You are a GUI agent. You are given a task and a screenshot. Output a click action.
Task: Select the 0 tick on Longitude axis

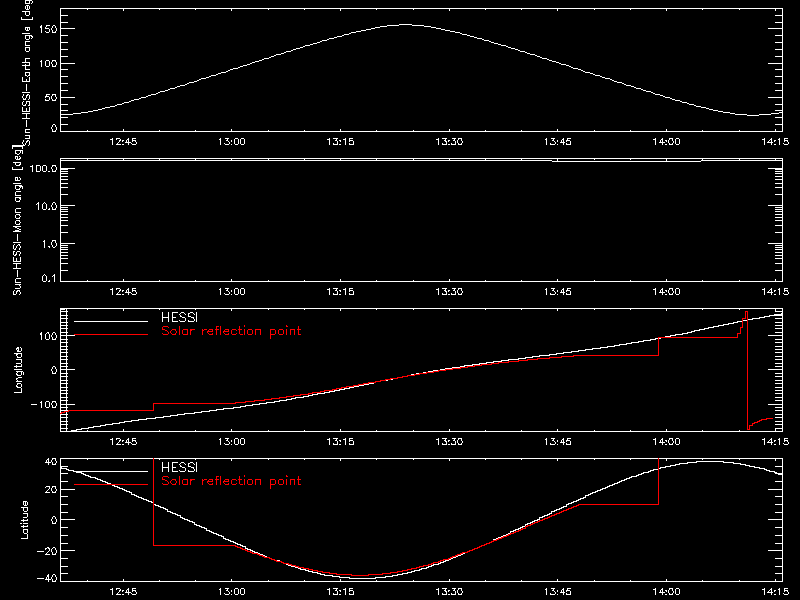coord(54,370)
